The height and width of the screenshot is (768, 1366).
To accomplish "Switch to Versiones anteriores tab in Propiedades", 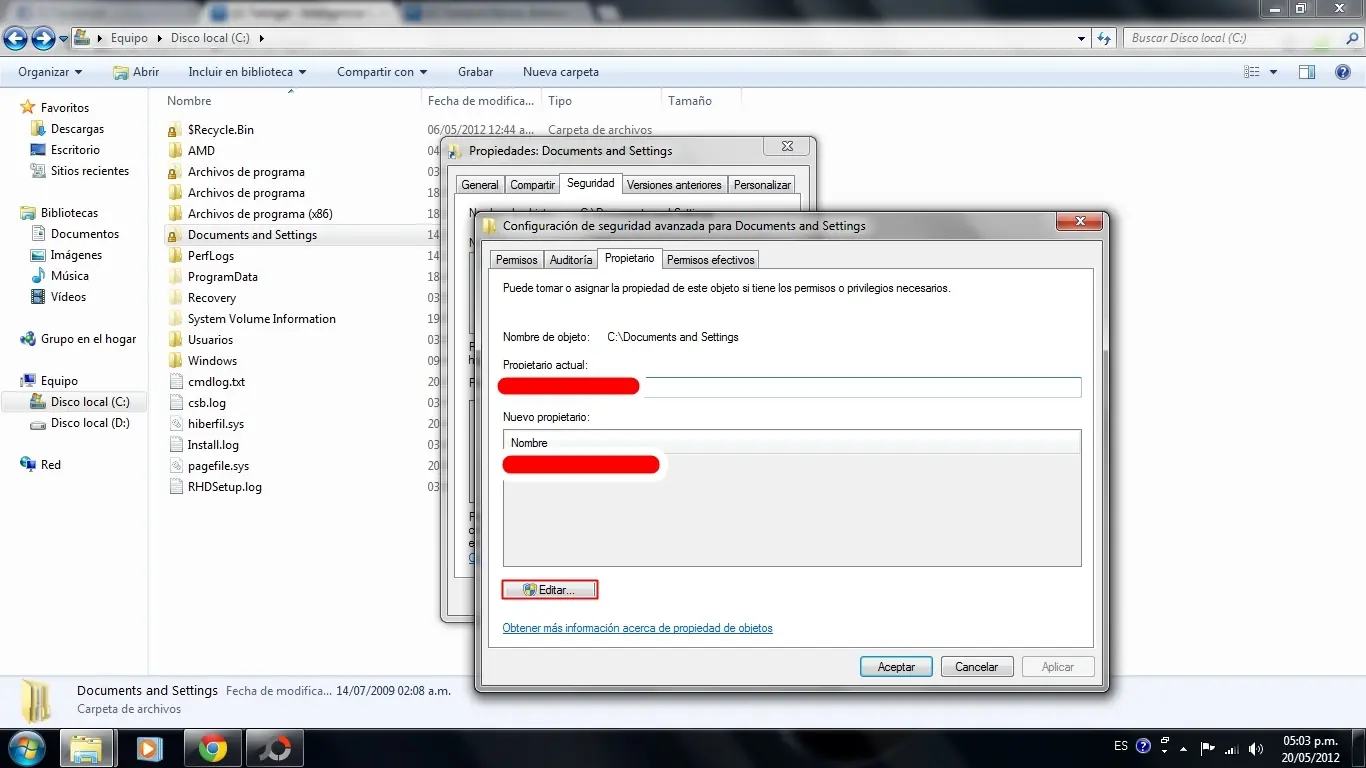I will (674, 185).
